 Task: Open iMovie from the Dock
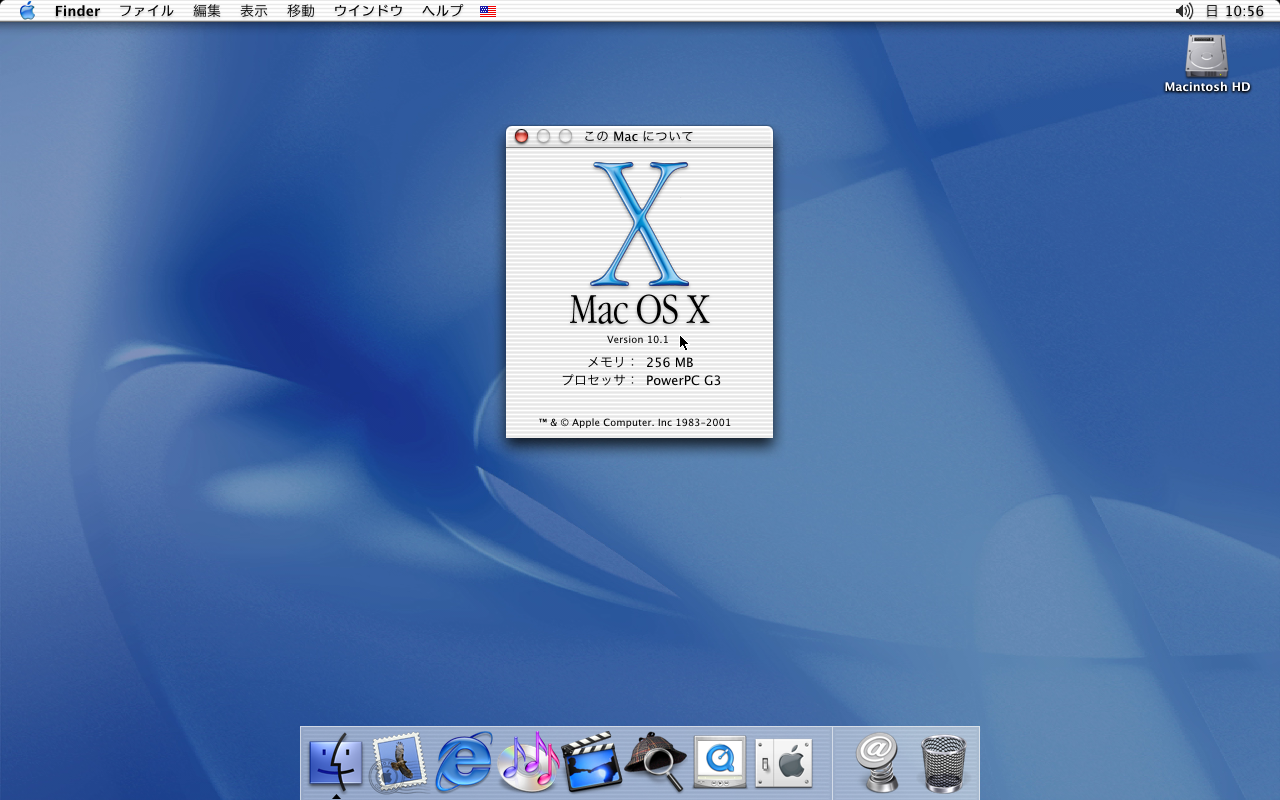(x=592, y=763)
